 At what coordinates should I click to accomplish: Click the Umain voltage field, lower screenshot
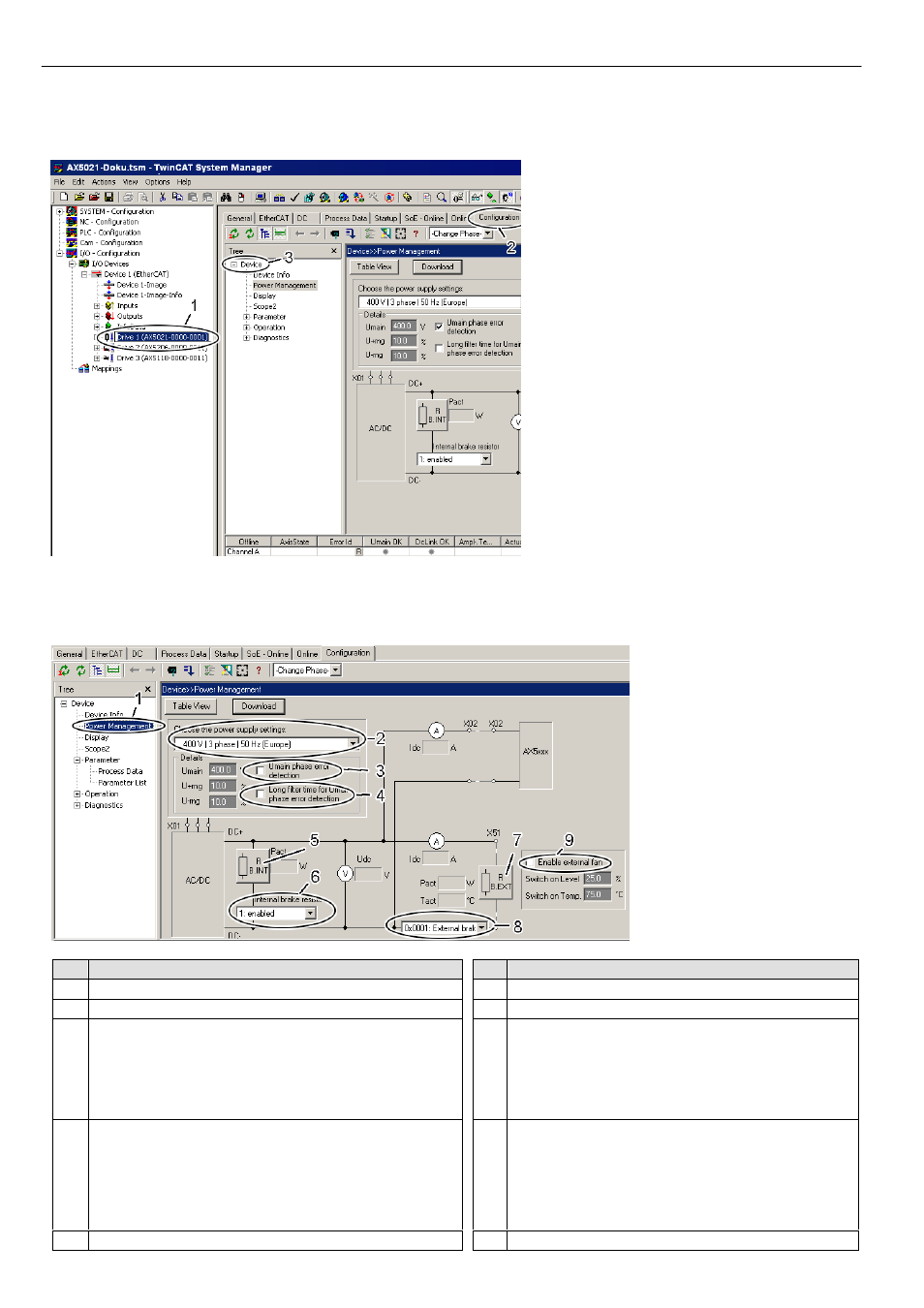223,770
